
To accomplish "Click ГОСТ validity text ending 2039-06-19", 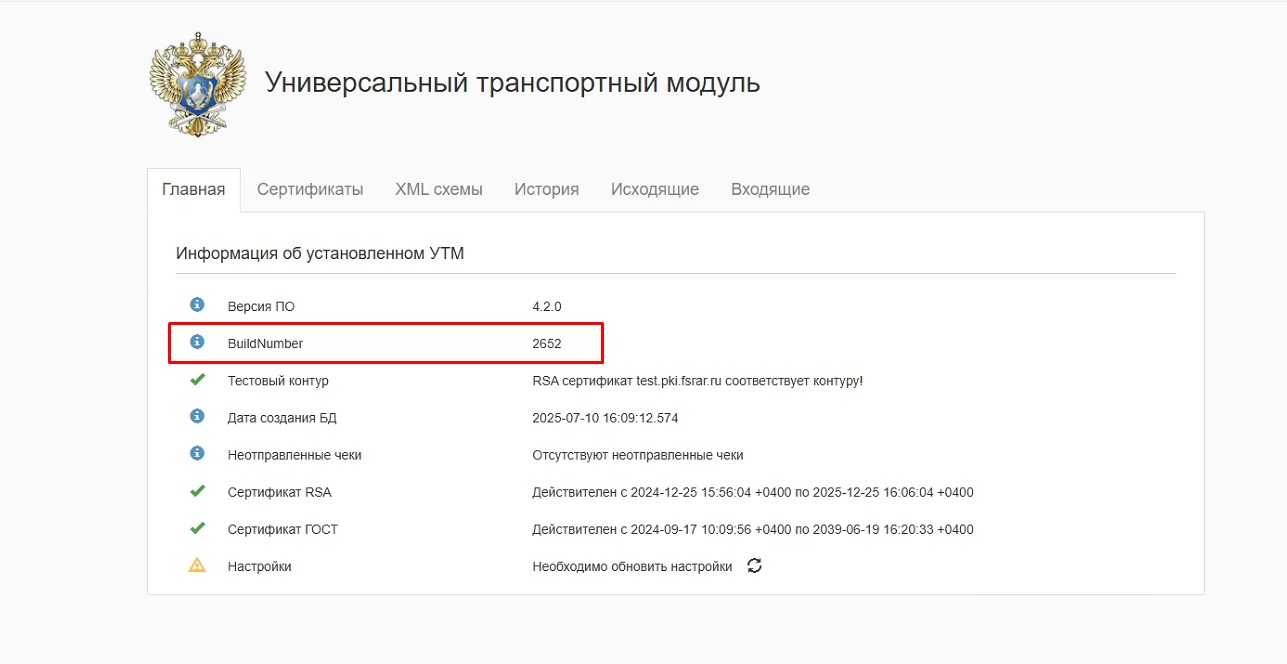I will (x=753, y=529).
